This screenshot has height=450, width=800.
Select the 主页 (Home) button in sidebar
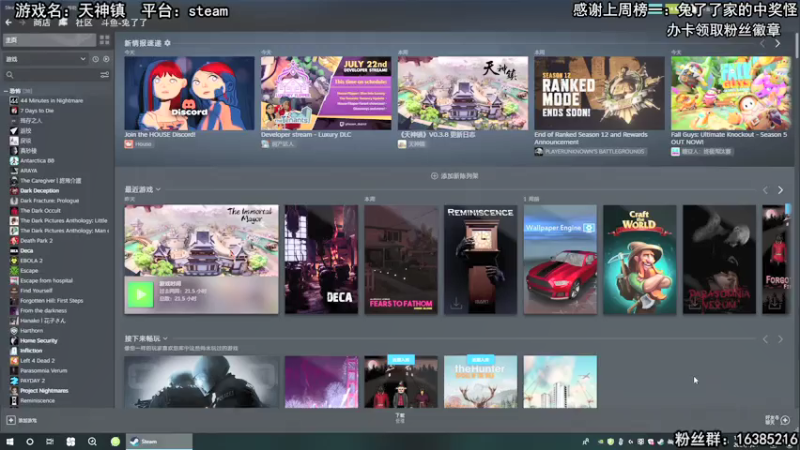pos(49,40)
